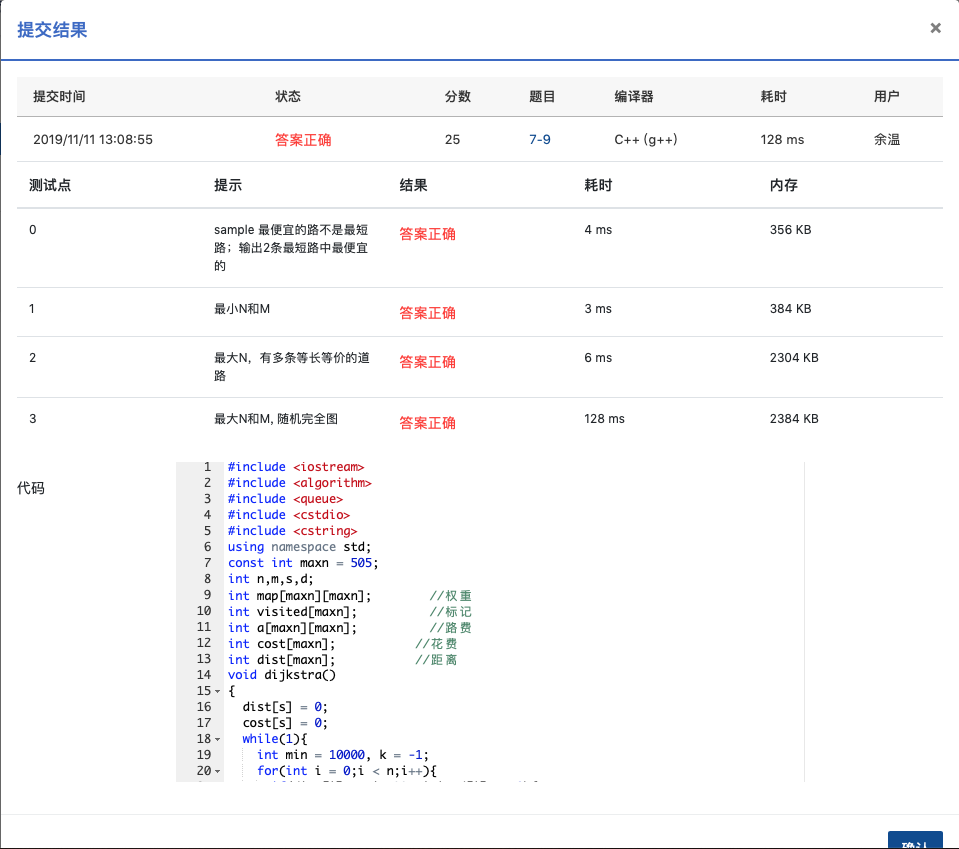Screen dimensions: 959x849
Task: Click the code line int map[maxn][maxn]
Action: pos(300,596)
